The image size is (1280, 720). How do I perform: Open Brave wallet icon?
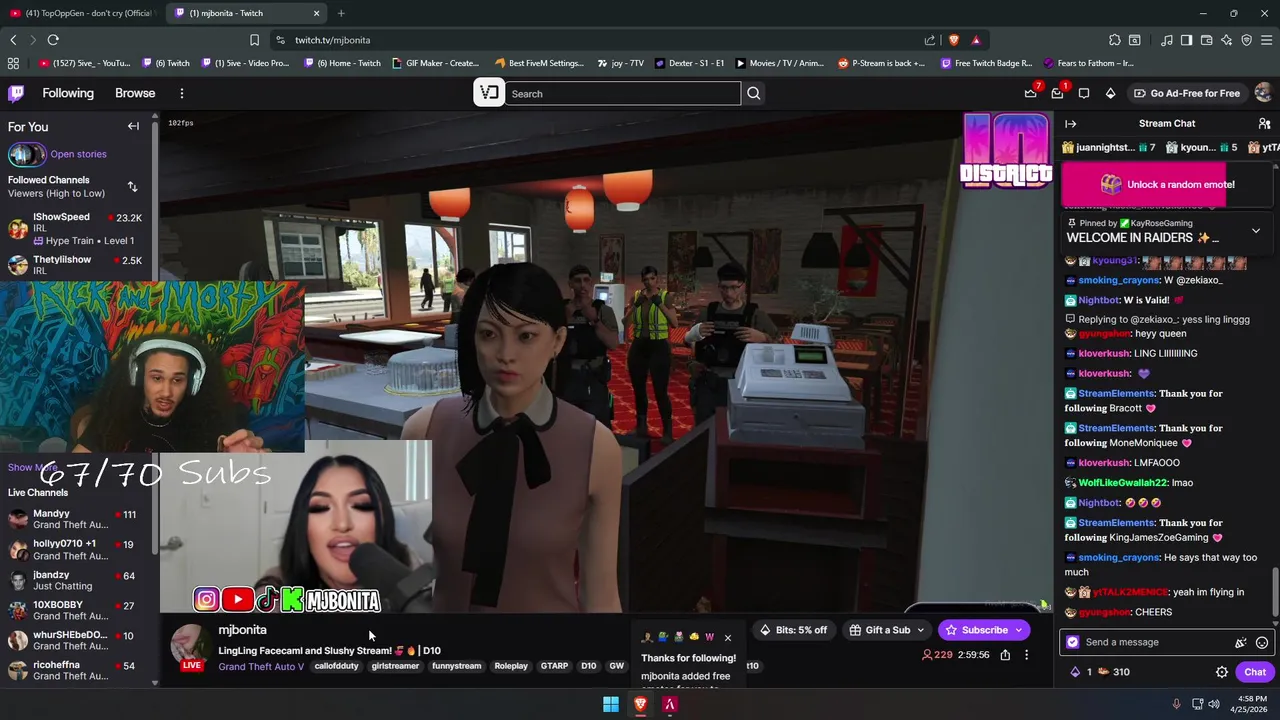pos(1206,40)
